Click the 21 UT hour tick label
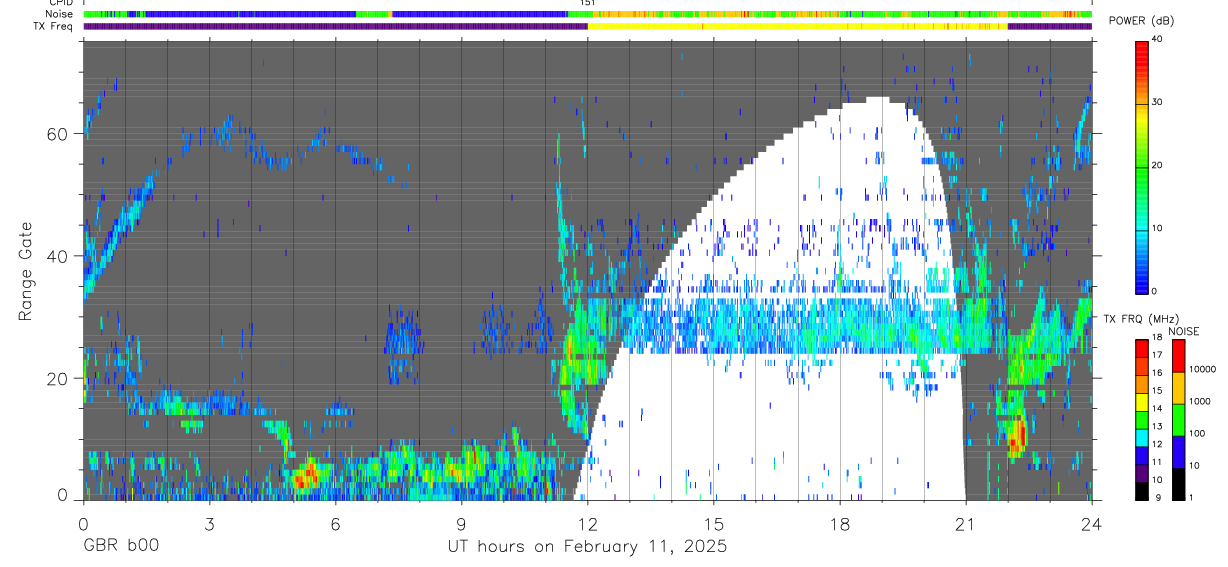The width and height of the screenshot is (1228, 567). [965, 524]
